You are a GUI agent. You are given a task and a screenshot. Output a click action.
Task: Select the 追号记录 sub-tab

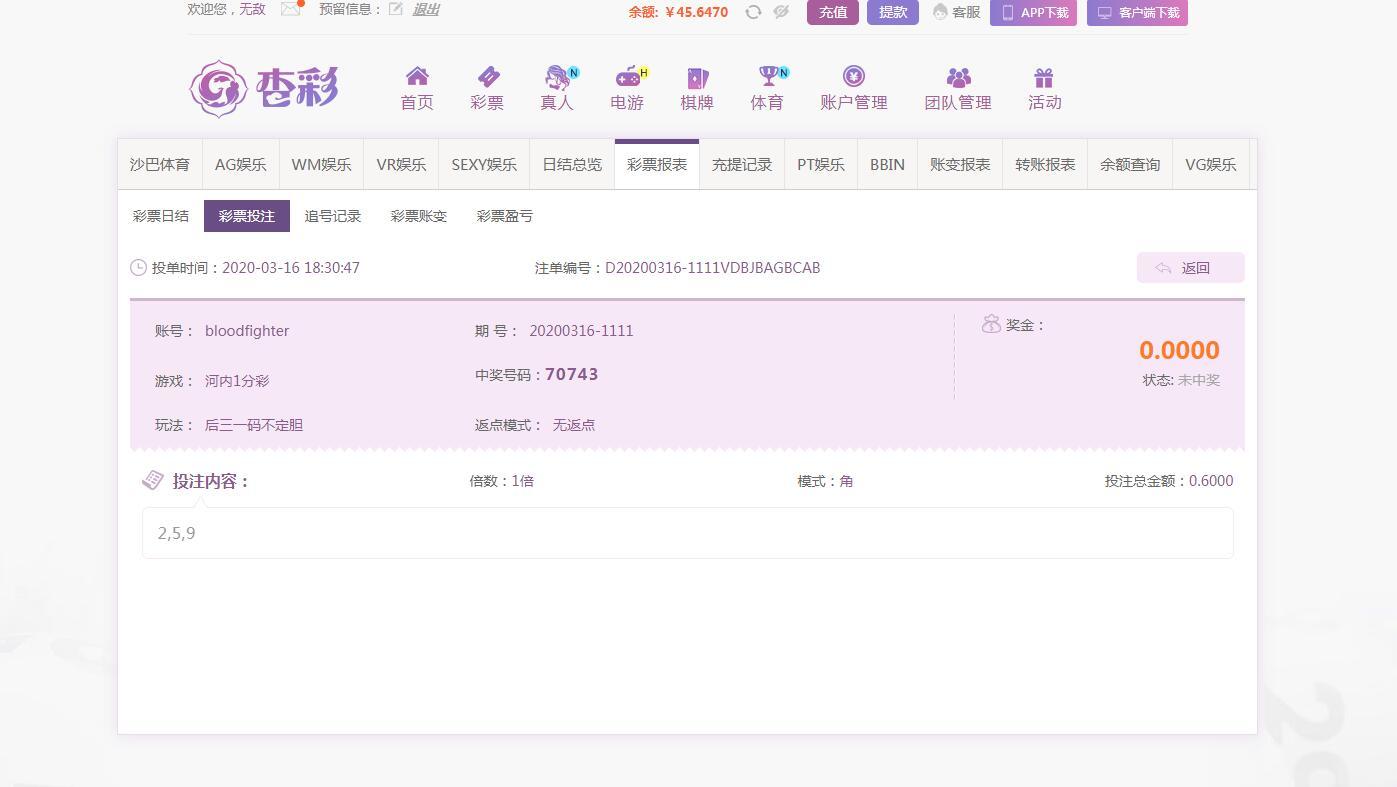click(x=333, y=216)
